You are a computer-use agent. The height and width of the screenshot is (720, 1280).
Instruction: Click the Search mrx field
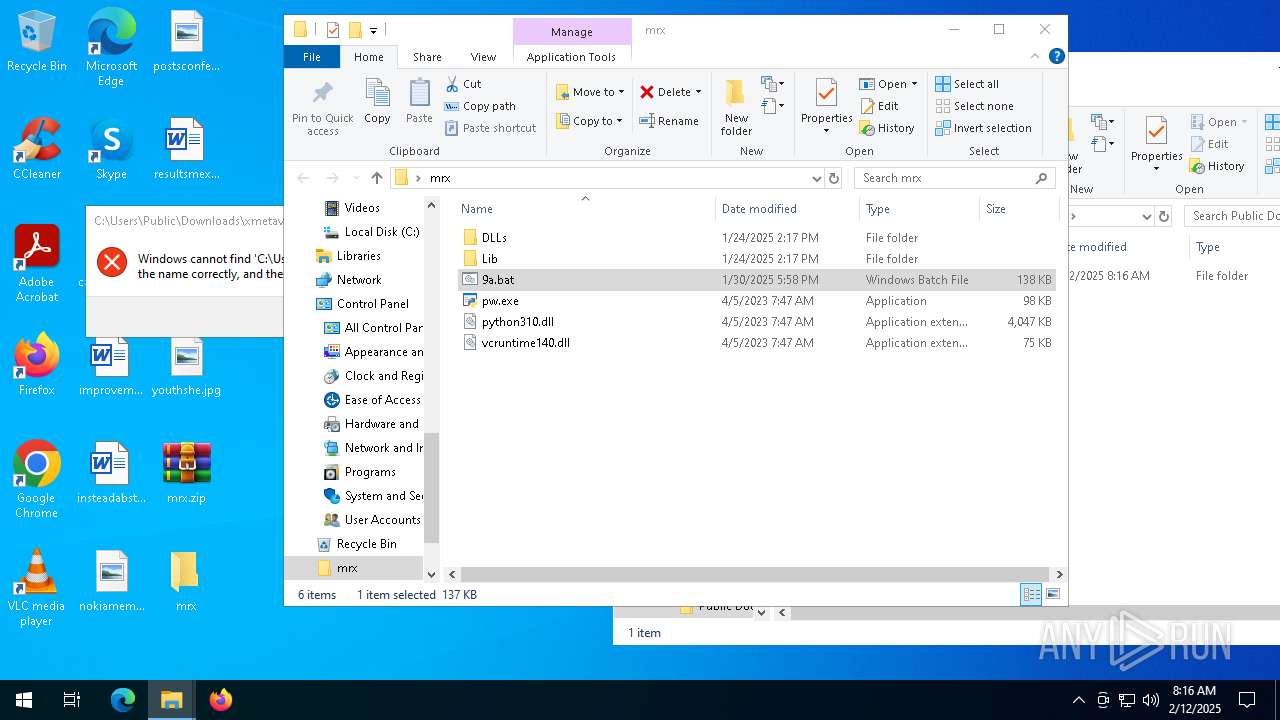954,178
